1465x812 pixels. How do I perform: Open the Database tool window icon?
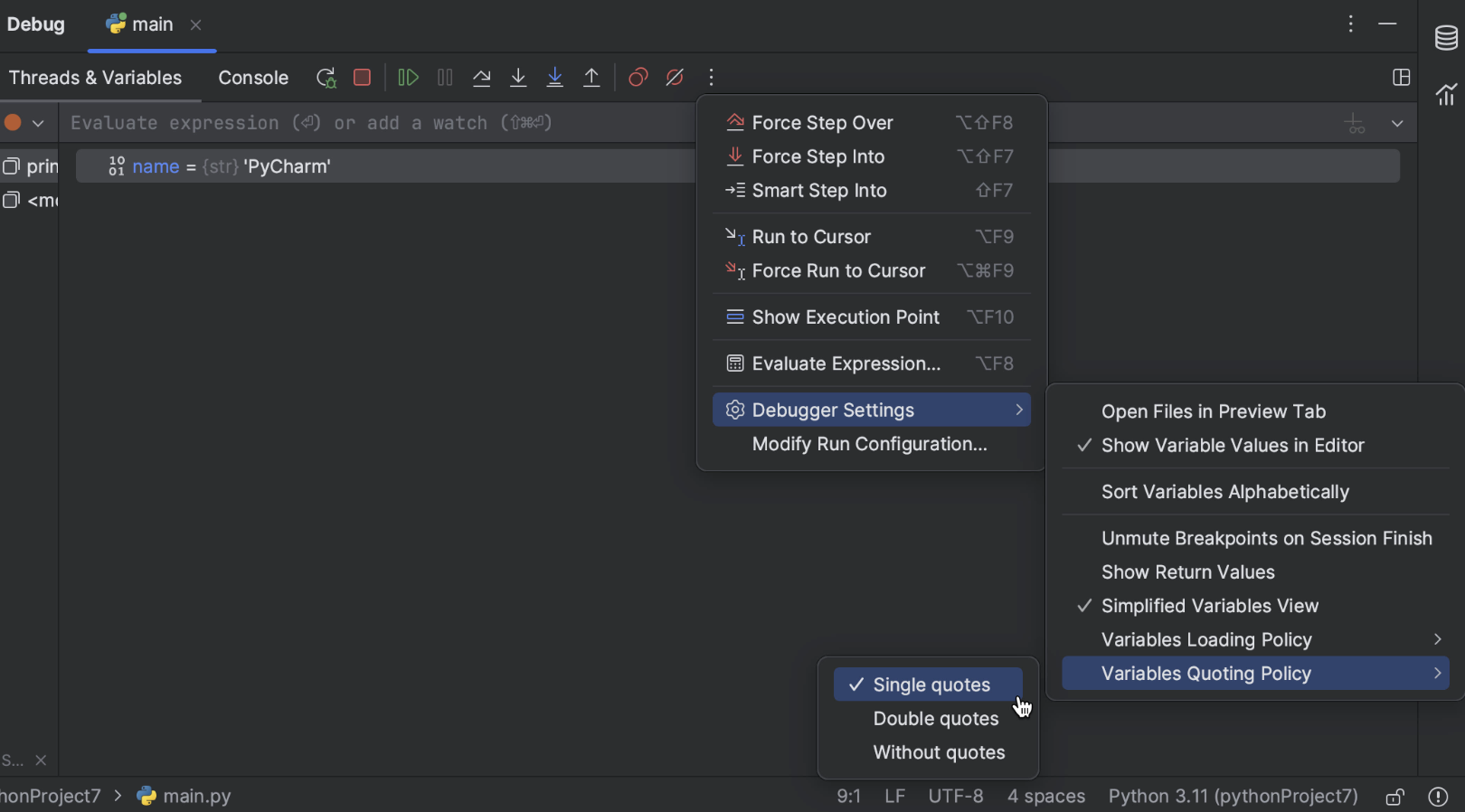(x=1446, y=38)
